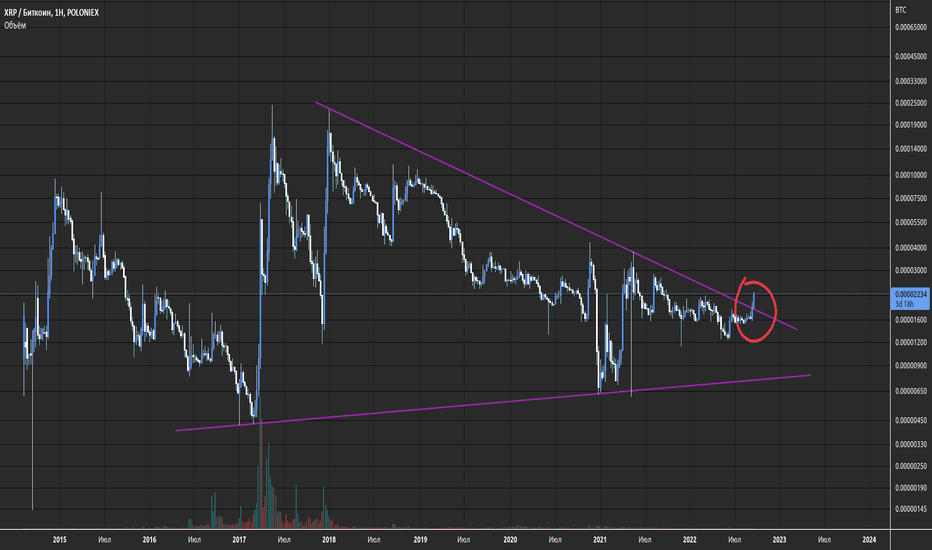Click the XRP / Биткоин, 1Н, POLONIEX symbol title

(52, 12)
